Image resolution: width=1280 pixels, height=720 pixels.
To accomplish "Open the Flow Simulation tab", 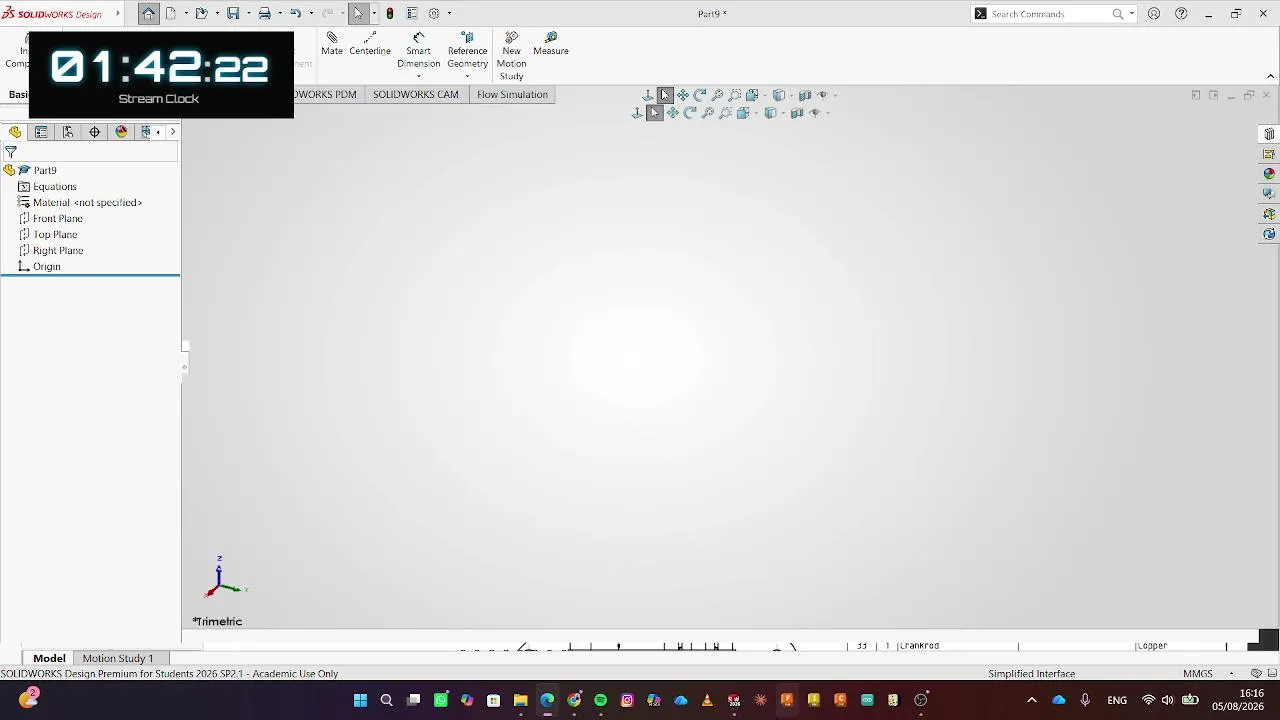I will (x=512, y=94).
